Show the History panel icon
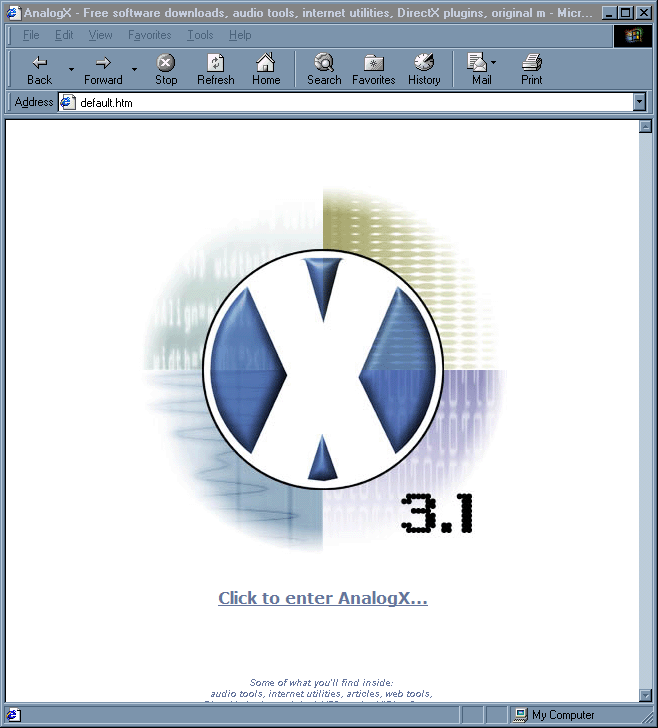Screen dimensions: 658x728 tap(424, 63)
